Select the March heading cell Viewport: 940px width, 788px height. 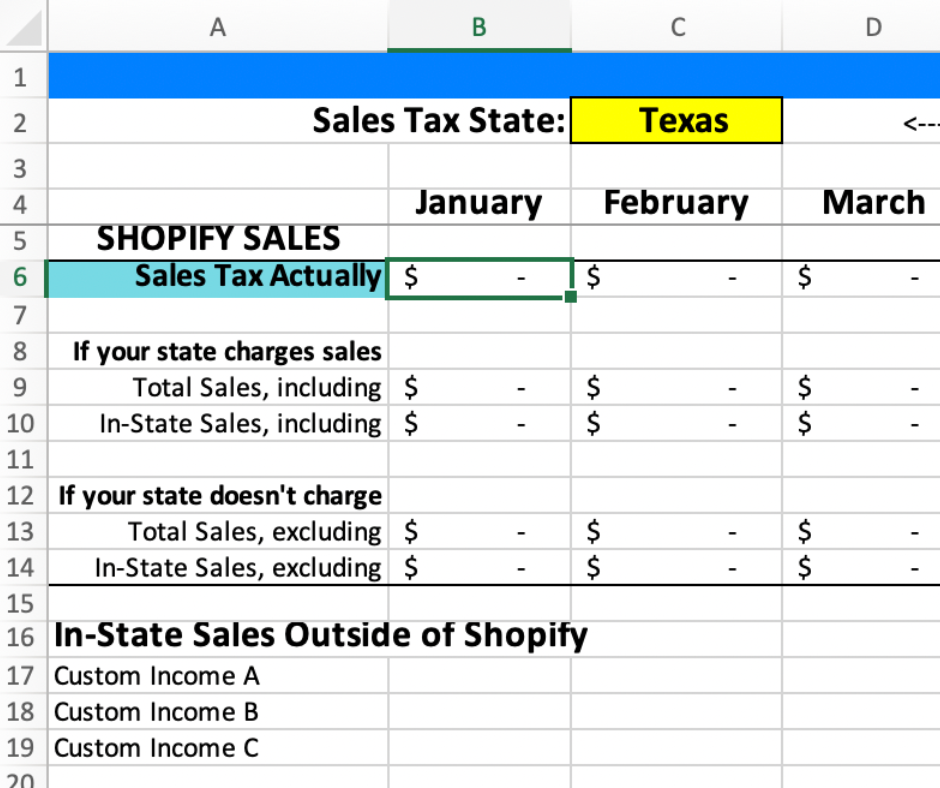872,204
